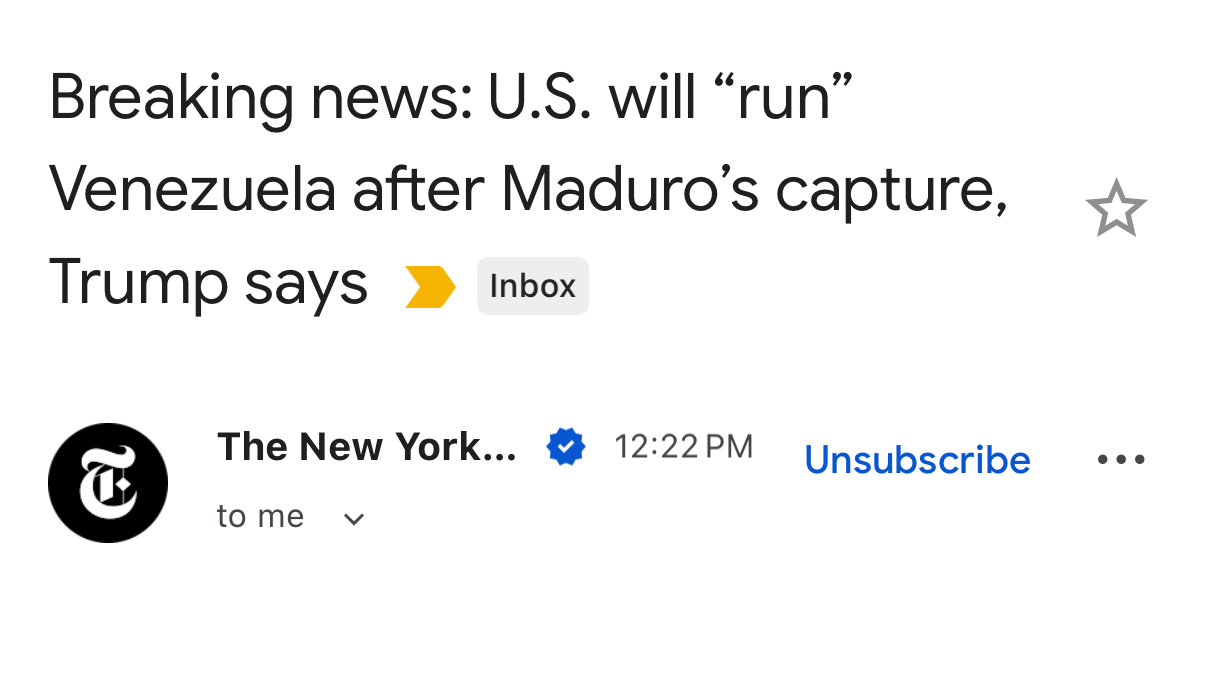Click "Trump says" in the subject line
Viewport: 1206px width, 692px height.
pos(208,283)
